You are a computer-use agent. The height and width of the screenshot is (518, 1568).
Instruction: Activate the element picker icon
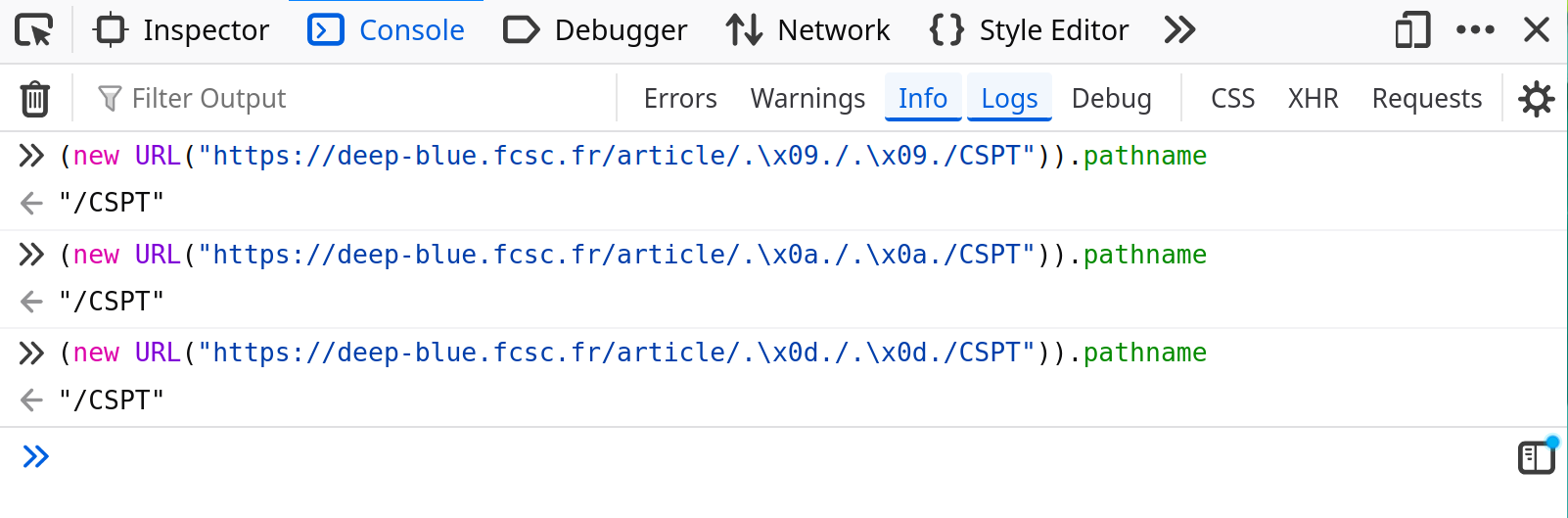click(34, 31)
